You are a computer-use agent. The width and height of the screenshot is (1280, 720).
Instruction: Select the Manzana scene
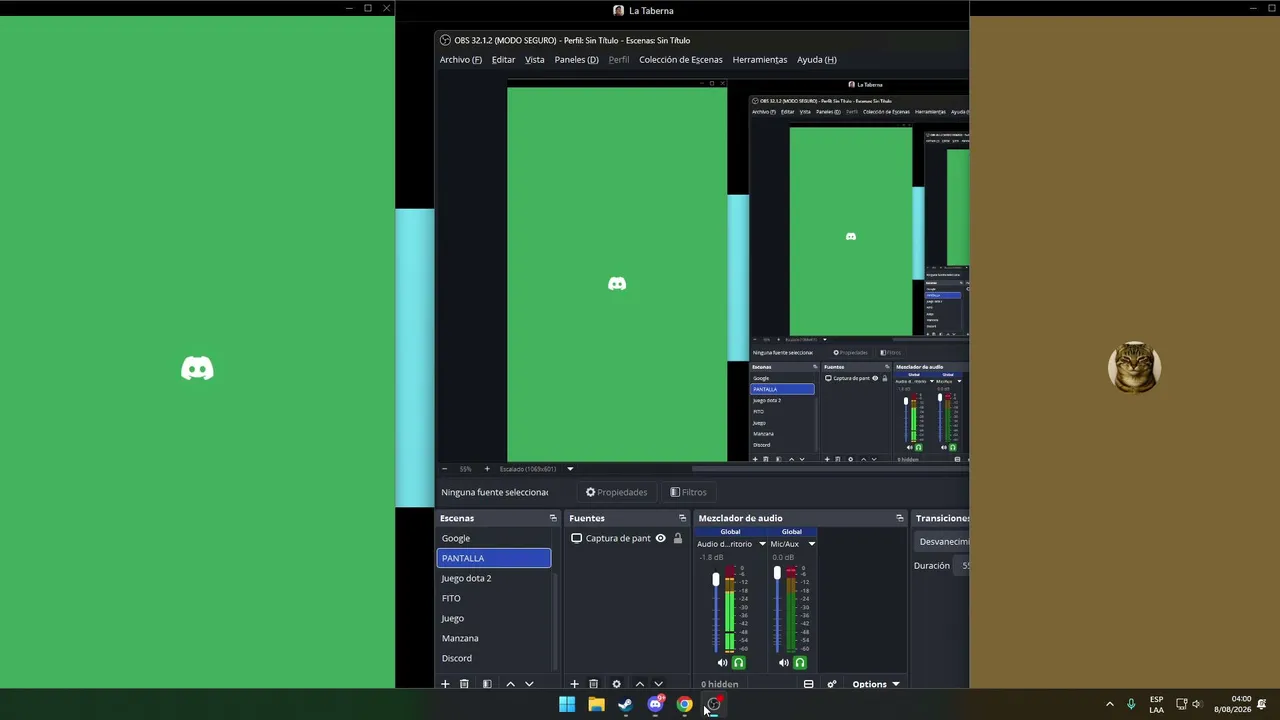click(494, 638)
